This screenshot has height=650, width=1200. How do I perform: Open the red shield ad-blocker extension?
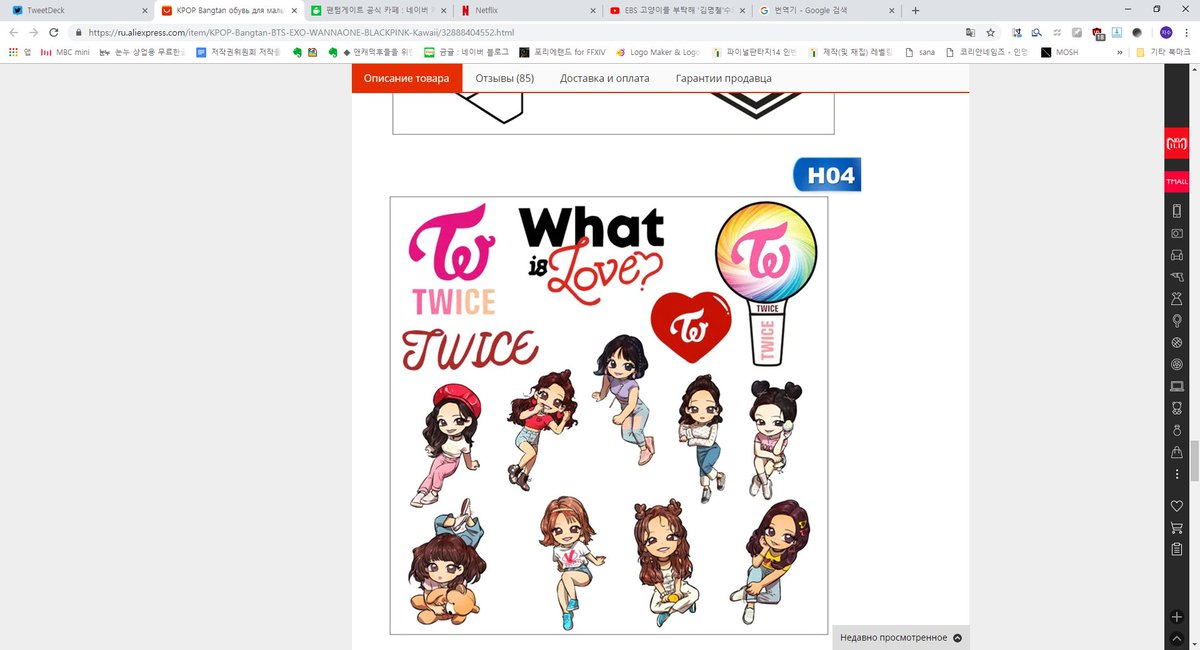tap(1098, 32)
